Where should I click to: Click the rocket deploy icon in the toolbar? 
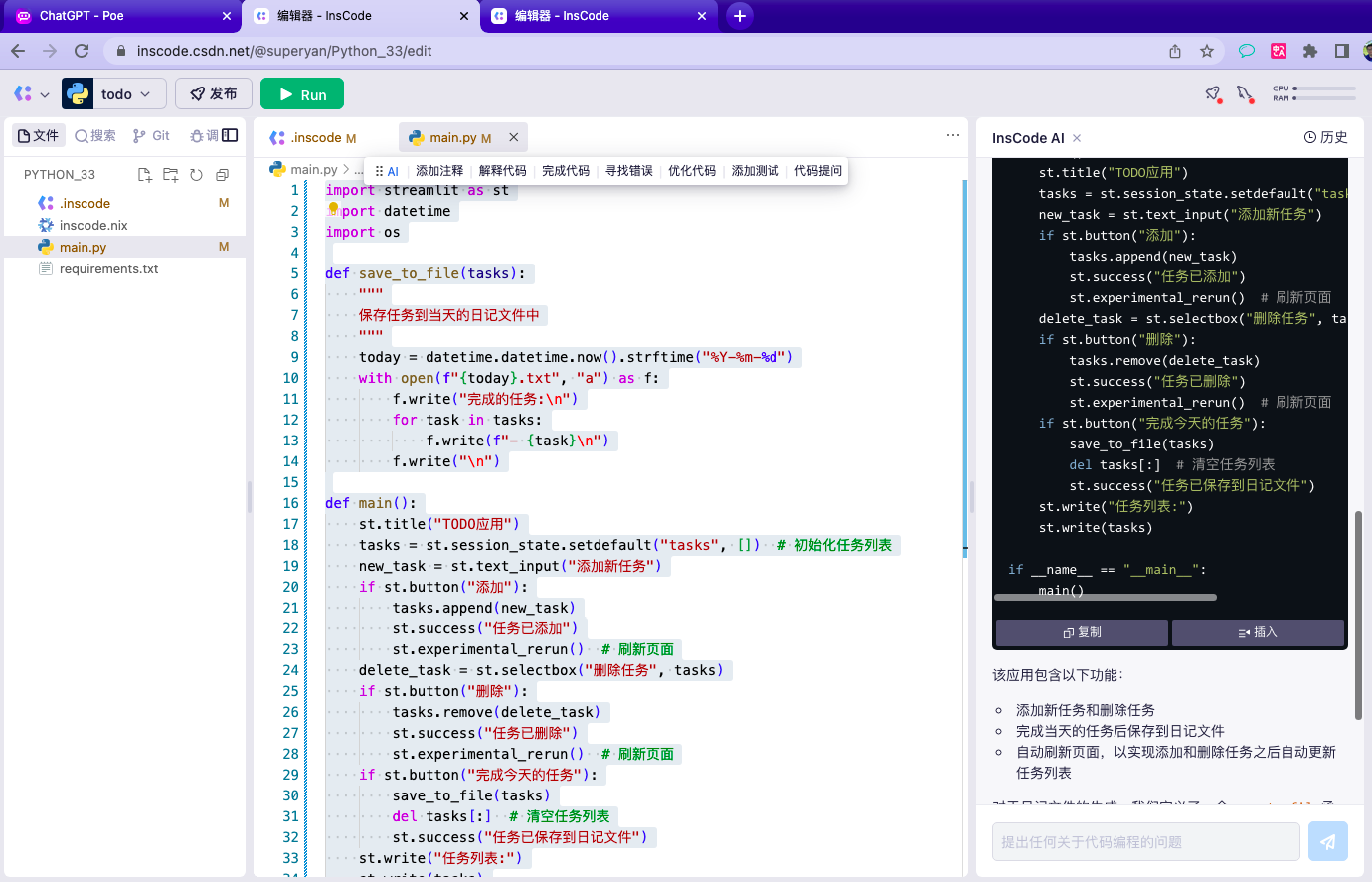click(1213, 93)
